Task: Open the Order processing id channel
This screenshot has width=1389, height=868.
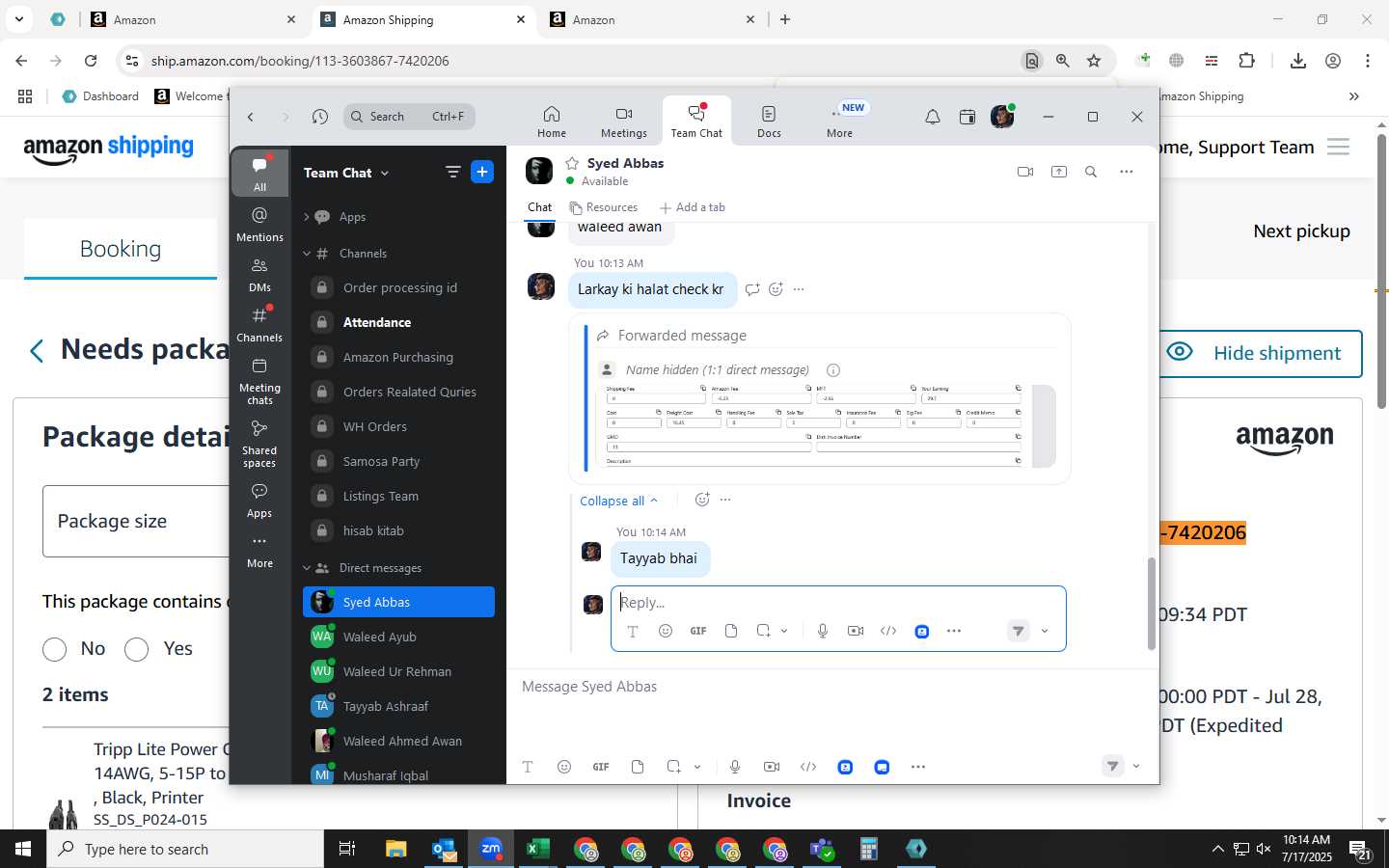Action: click(x=399, y=287)
